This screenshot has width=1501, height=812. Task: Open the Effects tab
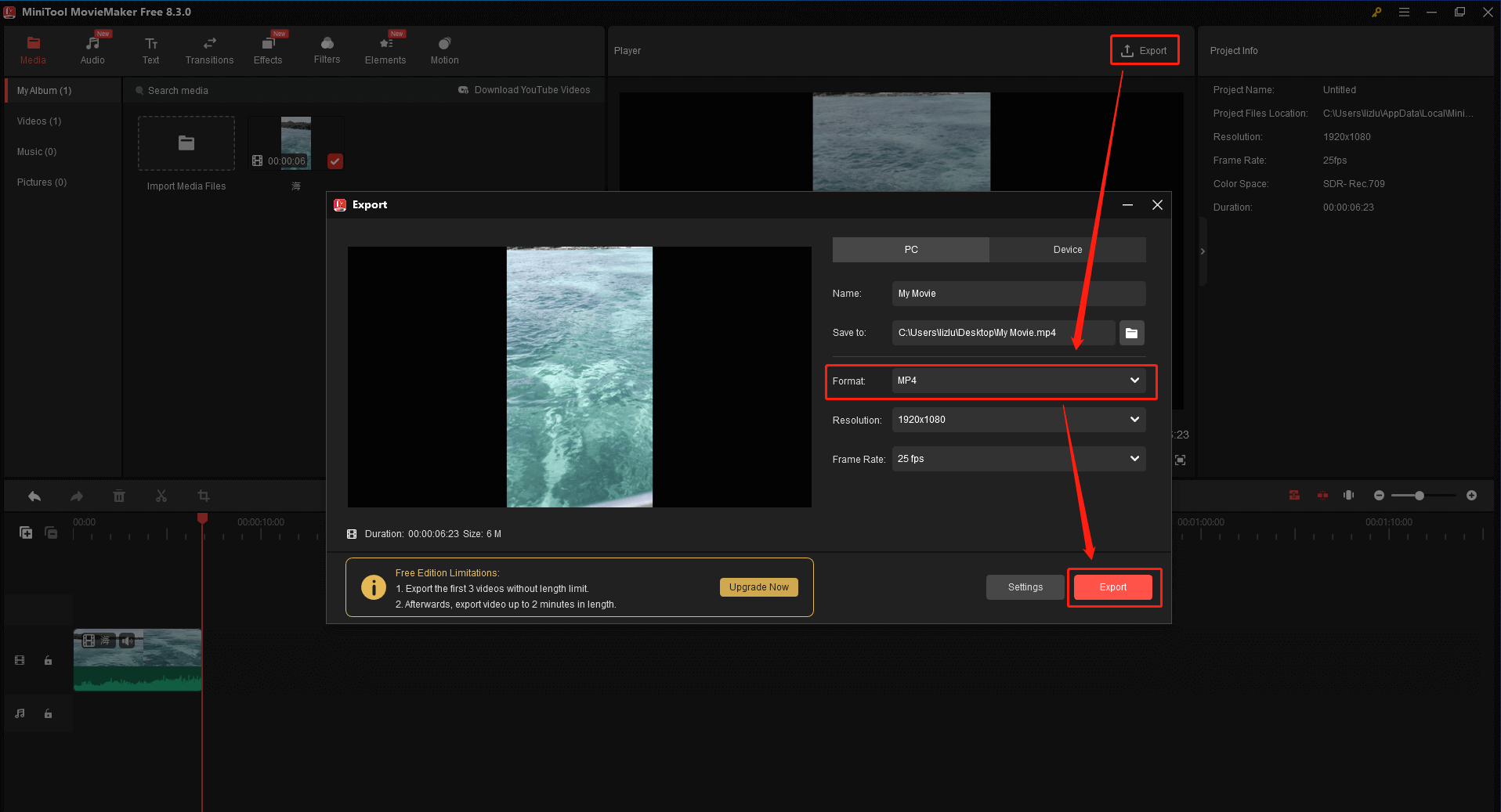pyautogui.click(x=268, y=50)
